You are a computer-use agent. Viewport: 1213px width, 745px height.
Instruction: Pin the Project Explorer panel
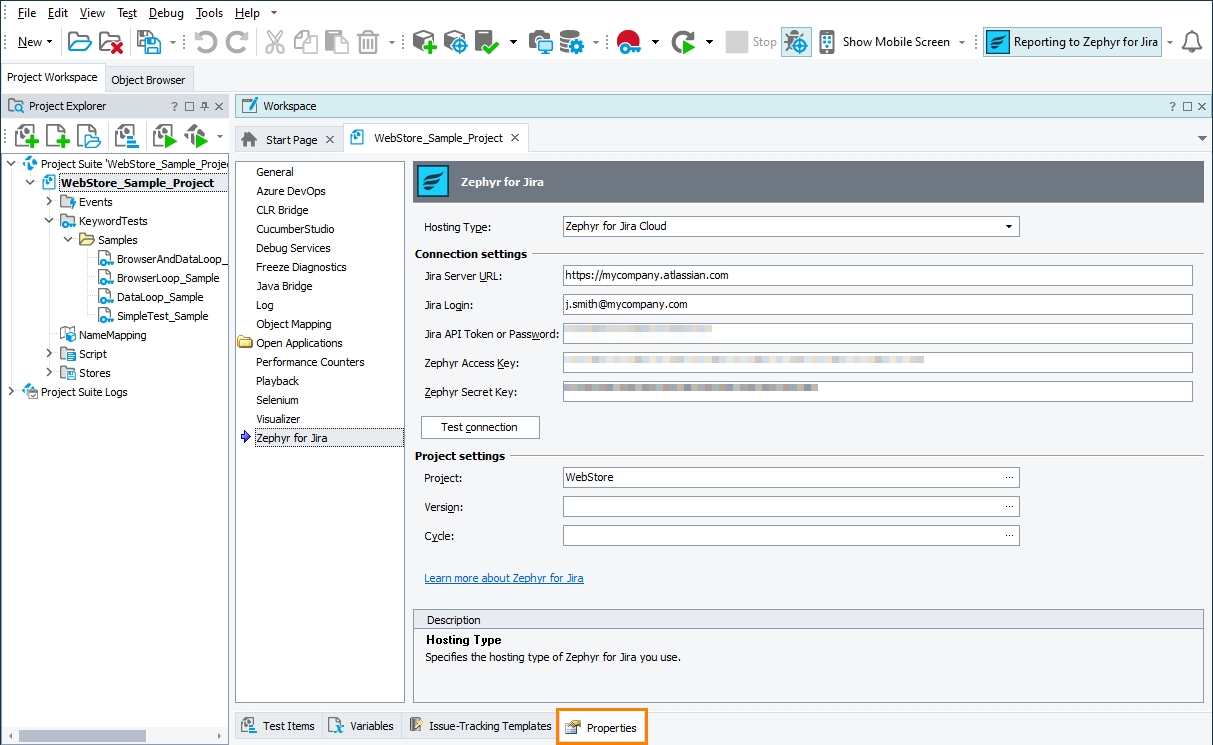[204, 106]
